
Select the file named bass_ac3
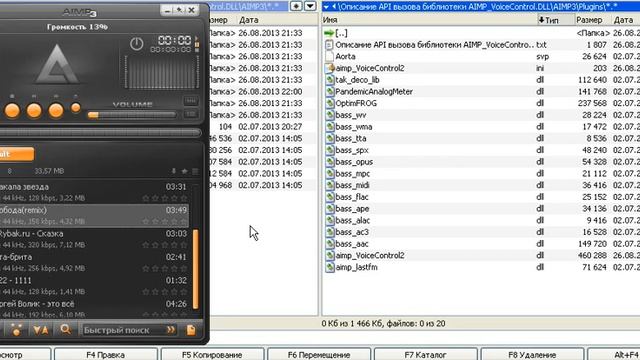pyautogui.click(x=352, y=232)
